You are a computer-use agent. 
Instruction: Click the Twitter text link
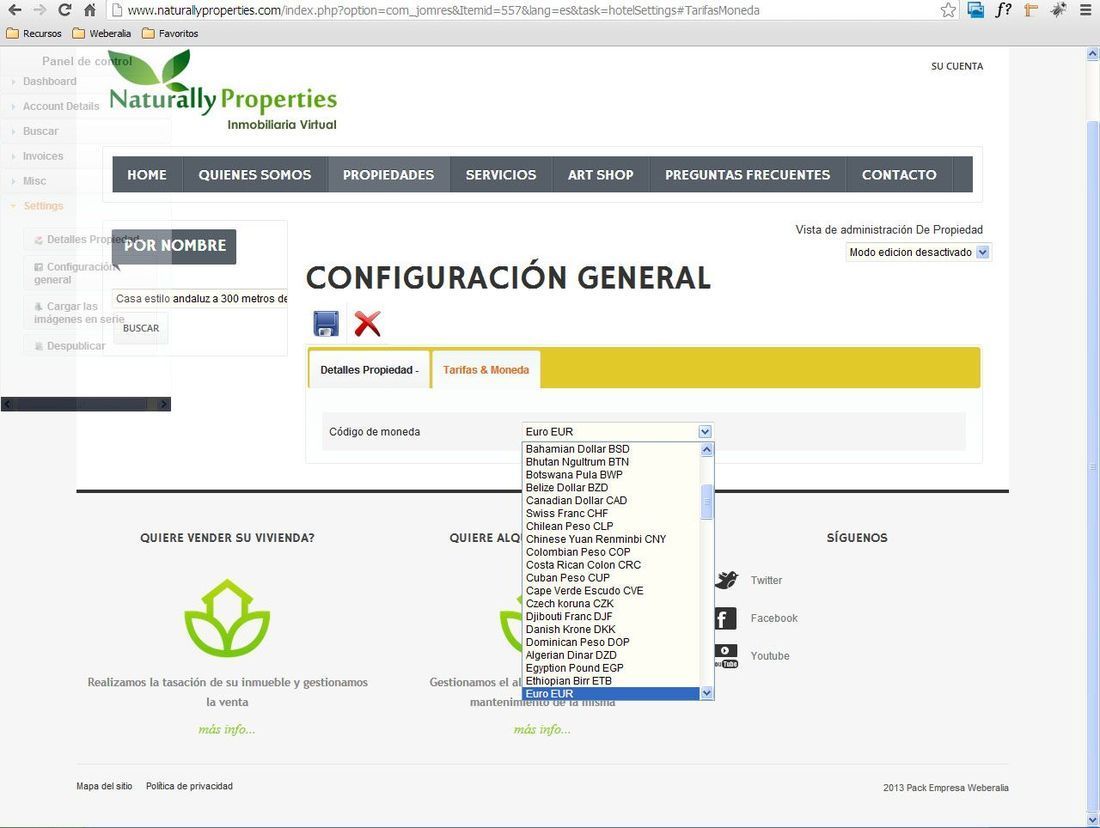(x=766, y=580)
